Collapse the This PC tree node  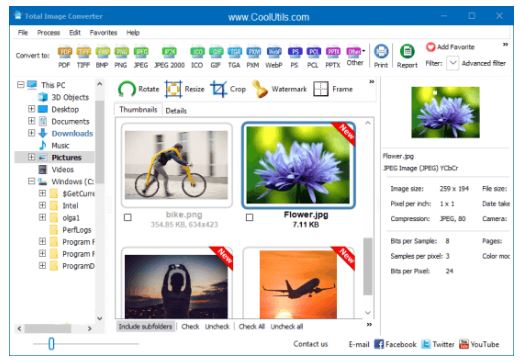(x=21, y=85)
